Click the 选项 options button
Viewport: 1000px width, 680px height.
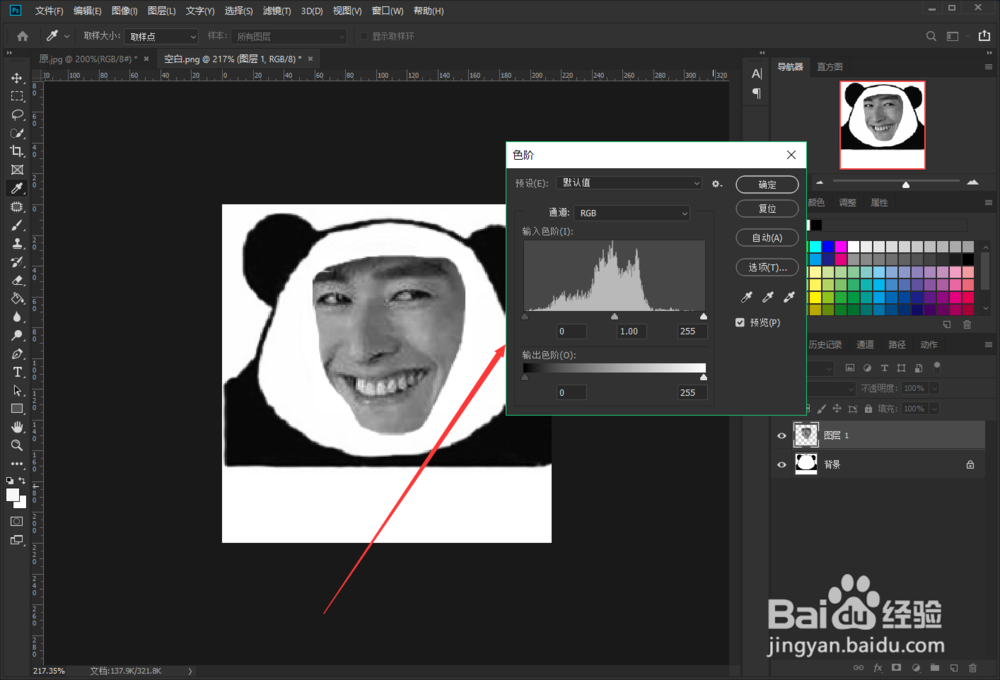[x=767, y=267]
